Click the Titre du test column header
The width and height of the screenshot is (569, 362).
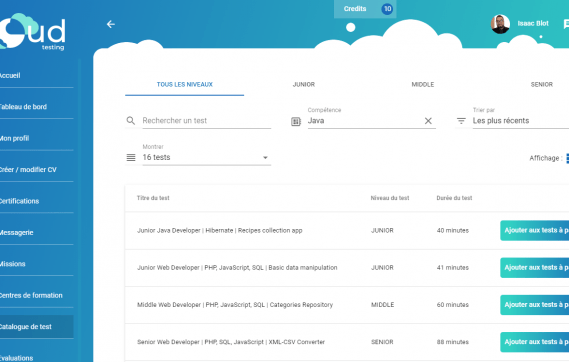(x=153, y=198)
